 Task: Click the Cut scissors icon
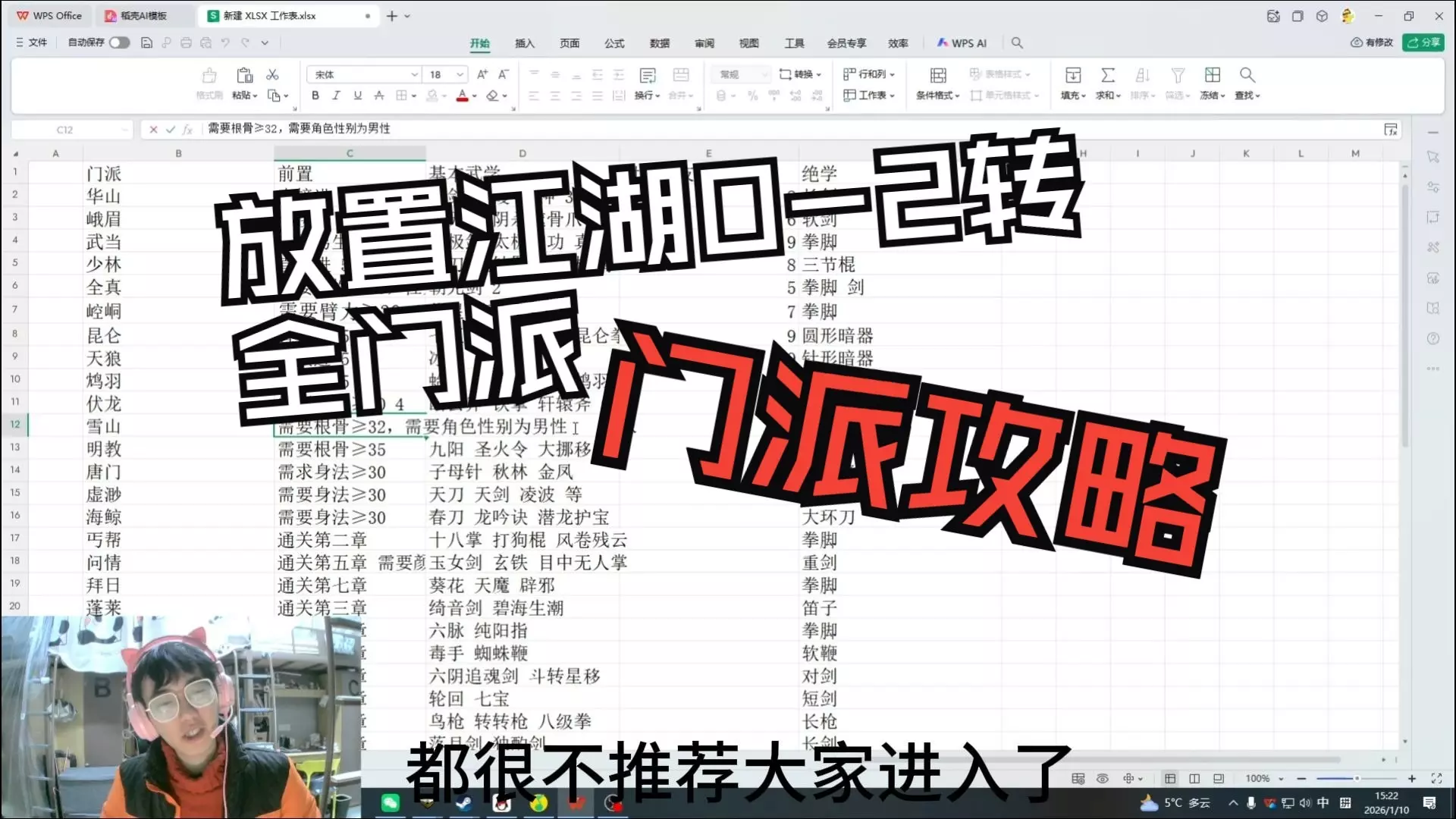[x=272, y=74]
